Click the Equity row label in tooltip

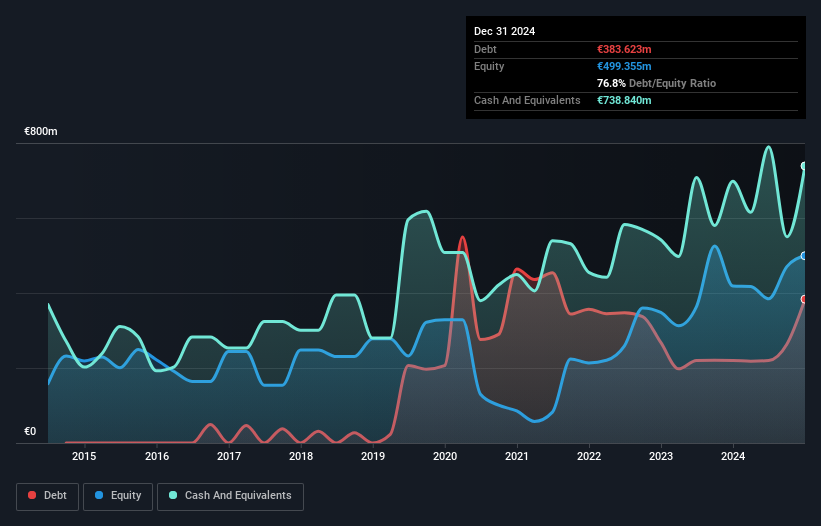coord(489,66)
